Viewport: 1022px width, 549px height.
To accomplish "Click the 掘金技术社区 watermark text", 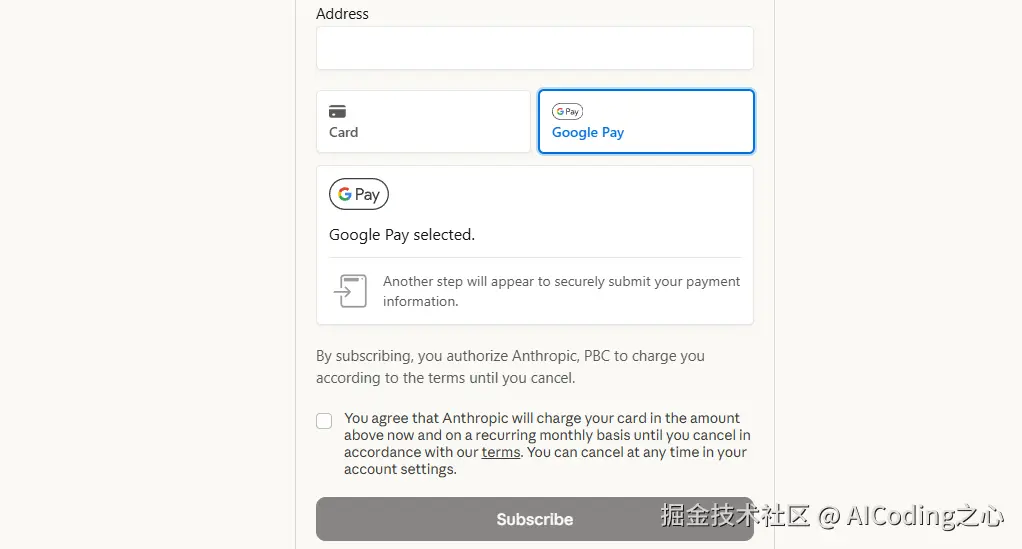I will click(x=735, y=516).
